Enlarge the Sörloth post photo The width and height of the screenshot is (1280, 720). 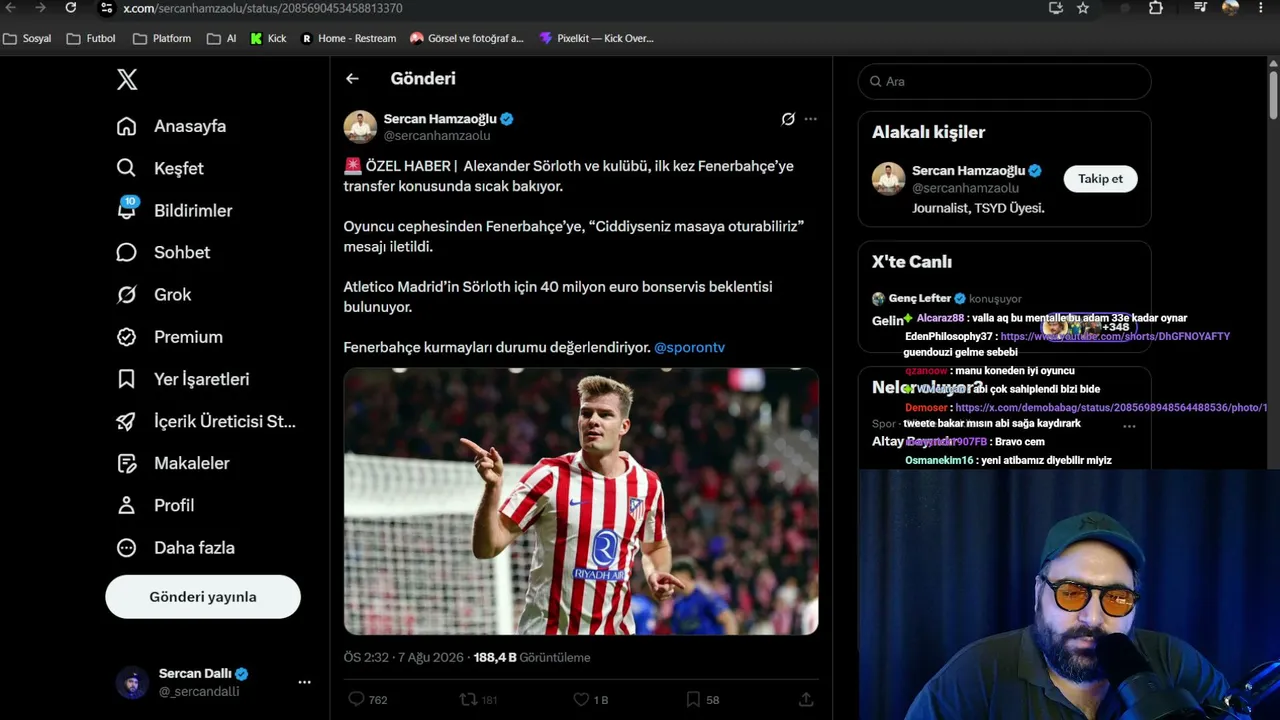[x=581, y=502]
